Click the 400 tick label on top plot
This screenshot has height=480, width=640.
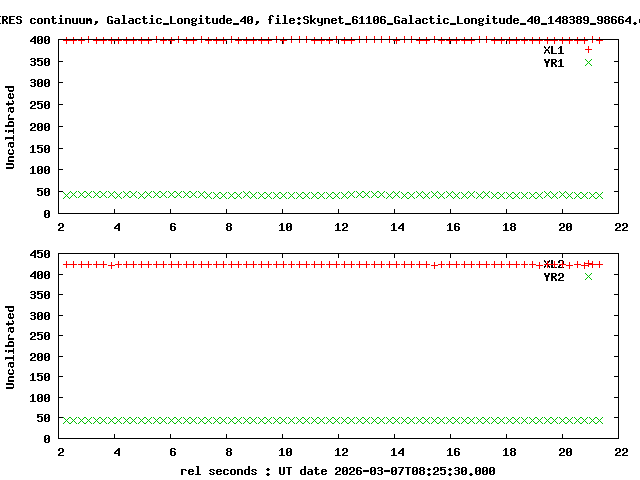click(x=40, y=40)
